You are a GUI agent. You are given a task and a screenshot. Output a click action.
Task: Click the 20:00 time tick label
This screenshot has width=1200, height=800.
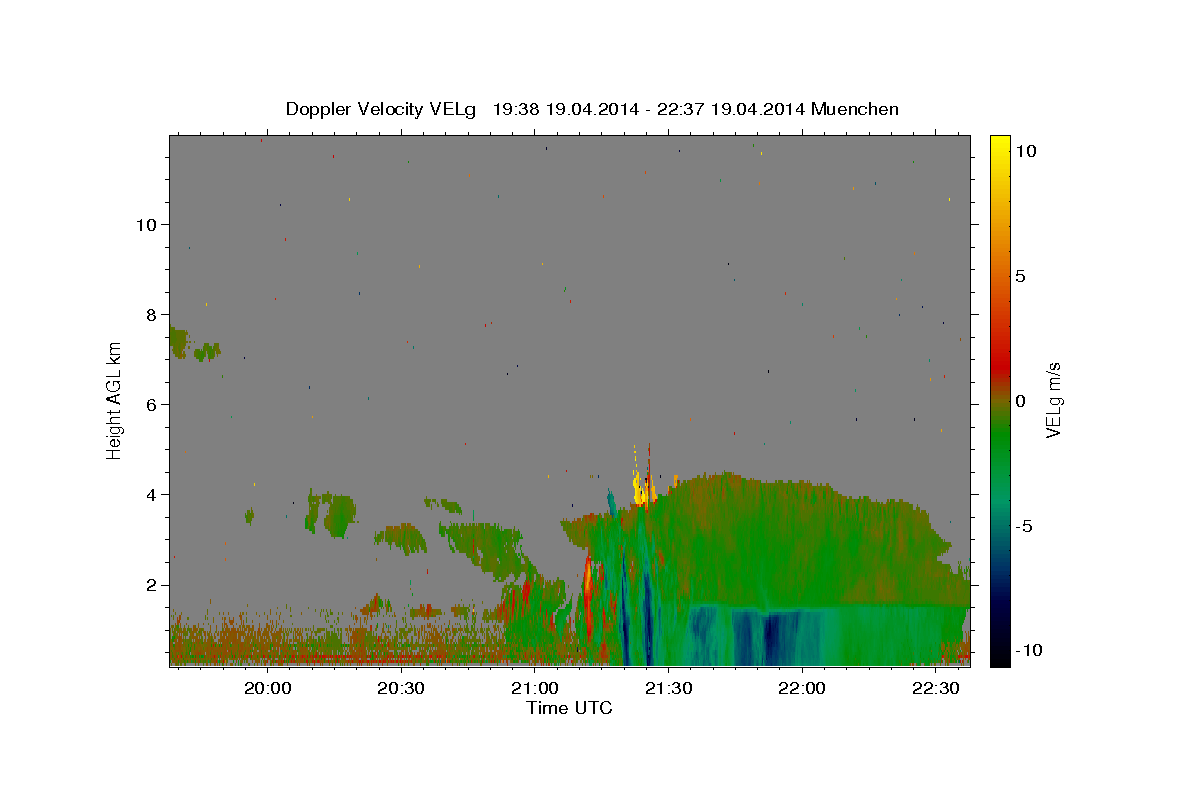click(x=268, y=689)
